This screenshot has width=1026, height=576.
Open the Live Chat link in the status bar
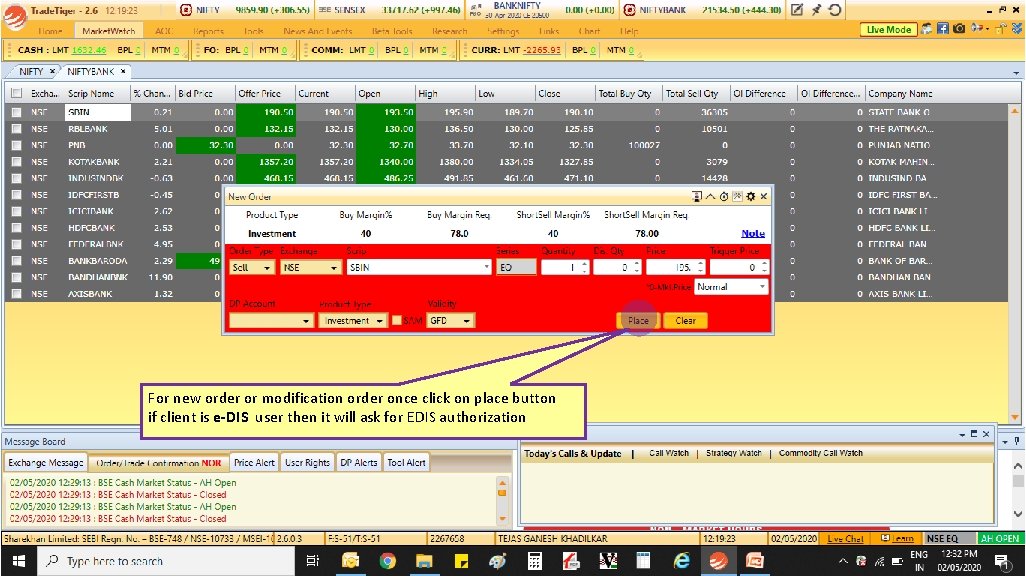(x=845, y=539)
